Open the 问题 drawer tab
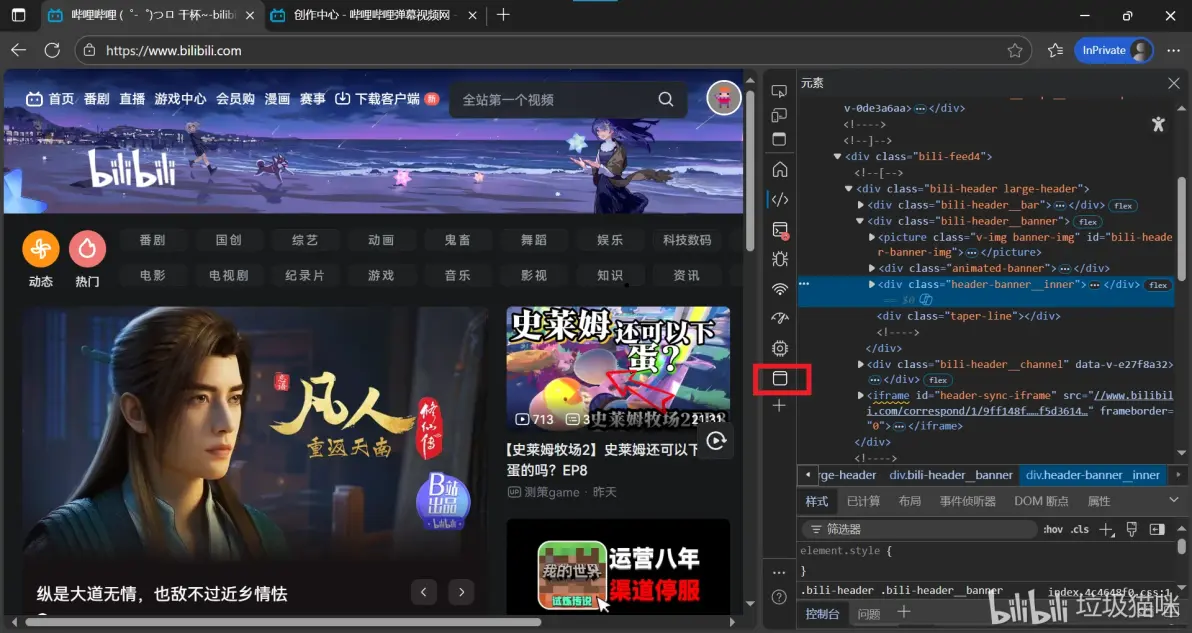 pyautogui.click(x=869, y=614)
